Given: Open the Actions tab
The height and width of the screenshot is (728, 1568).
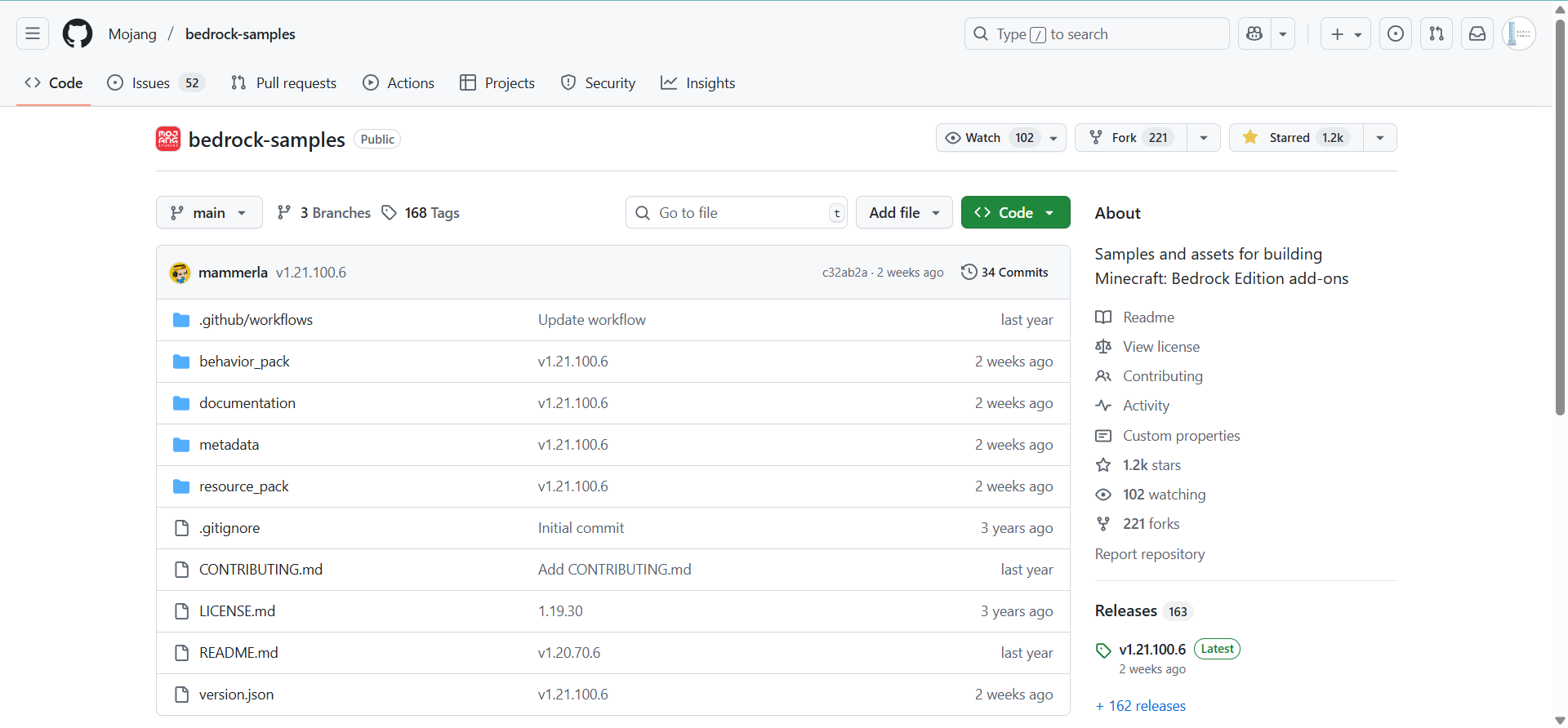Looking at the screenshot, I should click(x=399, y=83).
